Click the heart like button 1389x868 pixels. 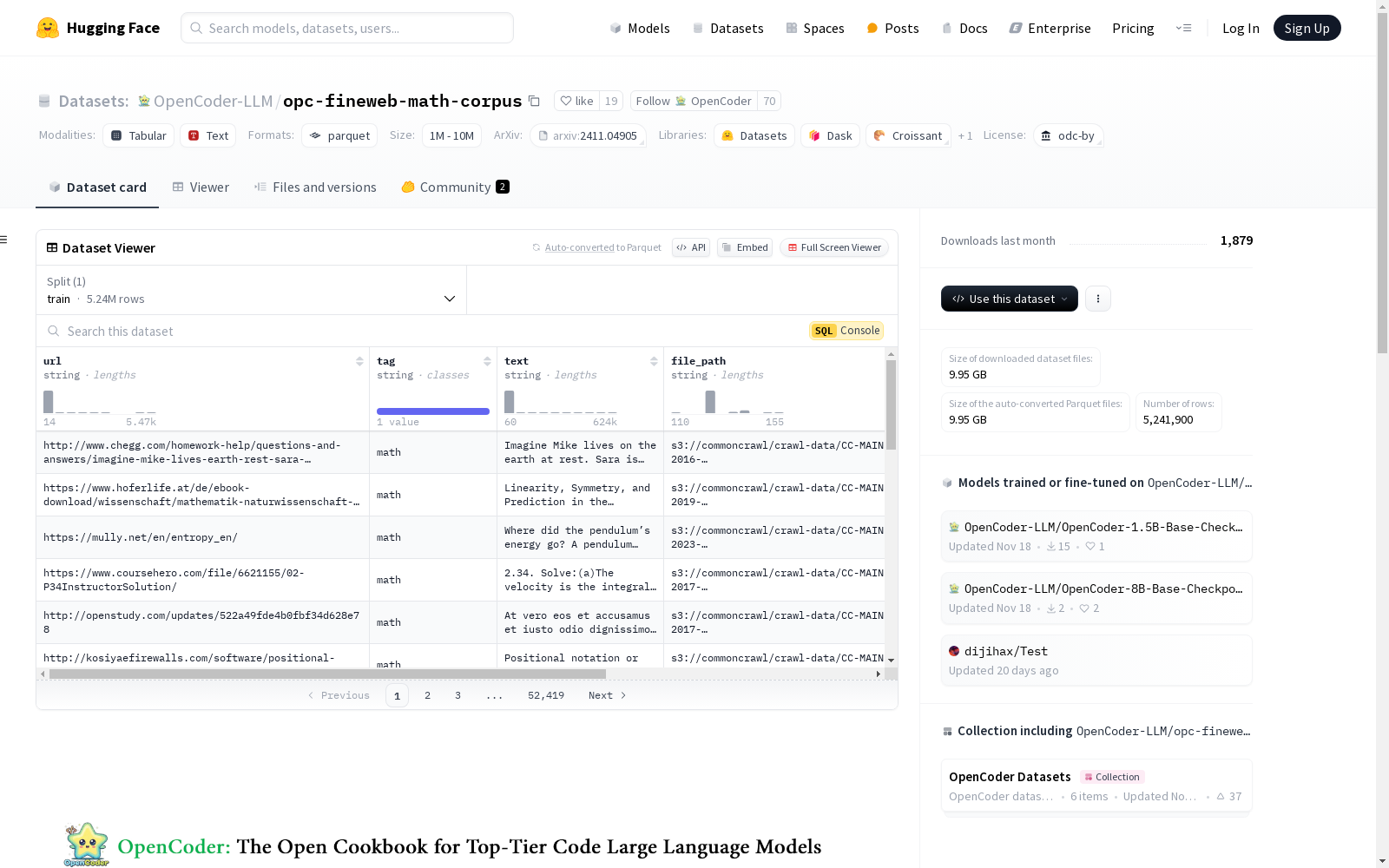pyautogui.click(x=576, y=102)
